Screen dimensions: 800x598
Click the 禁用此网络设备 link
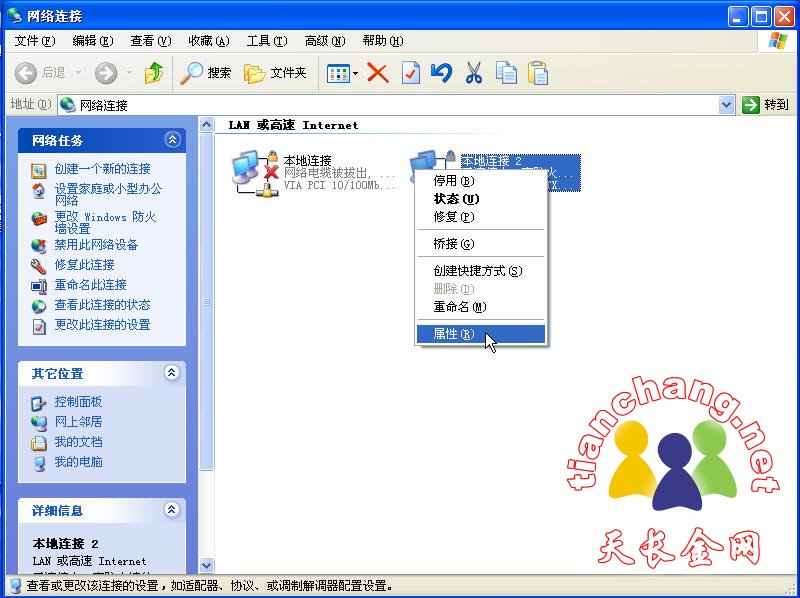click(x=96, y=245)
